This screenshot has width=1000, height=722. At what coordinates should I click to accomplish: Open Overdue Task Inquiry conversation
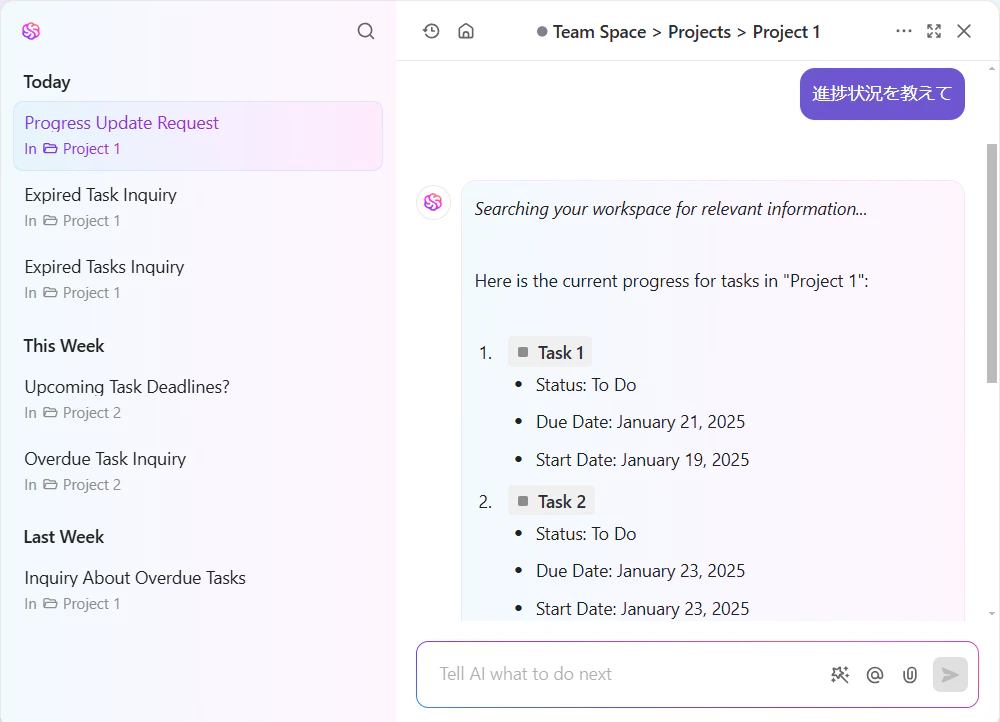198,472
